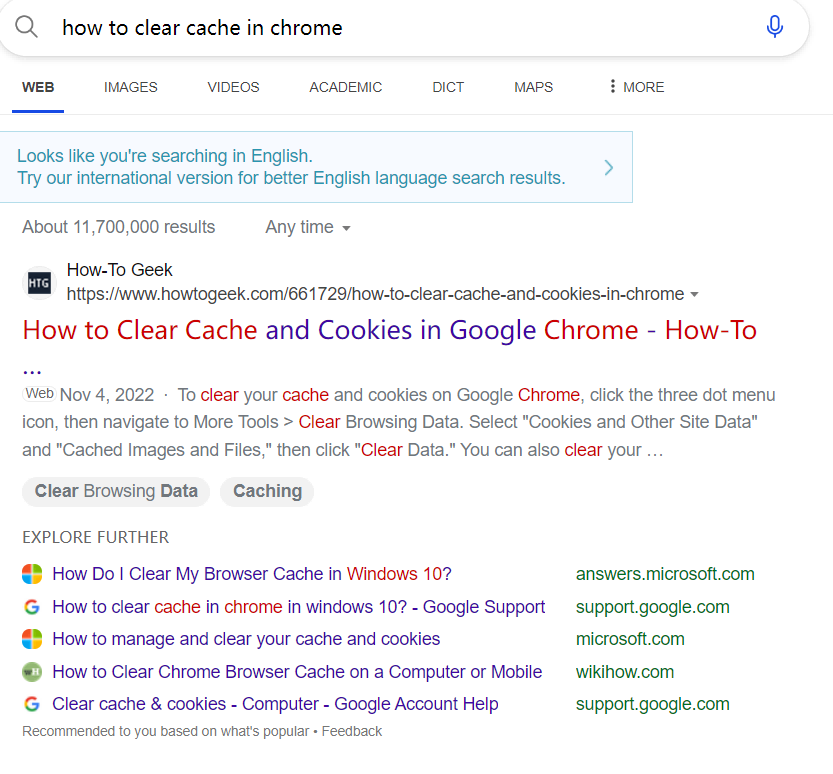Click answers.microsoft.com domain text
This screenshot has width=833, height=774.
pos(665,574)
